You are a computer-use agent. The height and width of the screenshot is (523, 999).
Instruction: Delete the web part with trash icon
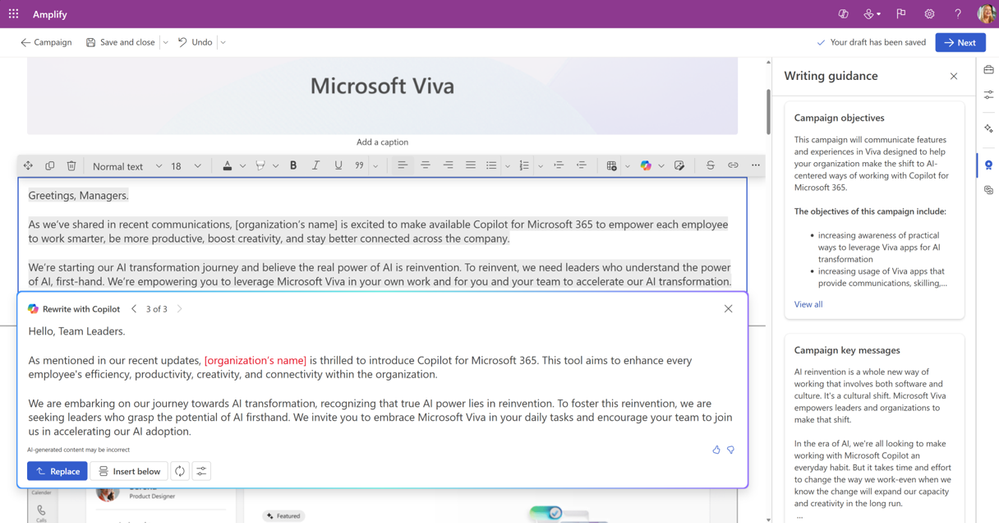coord(71,166)
